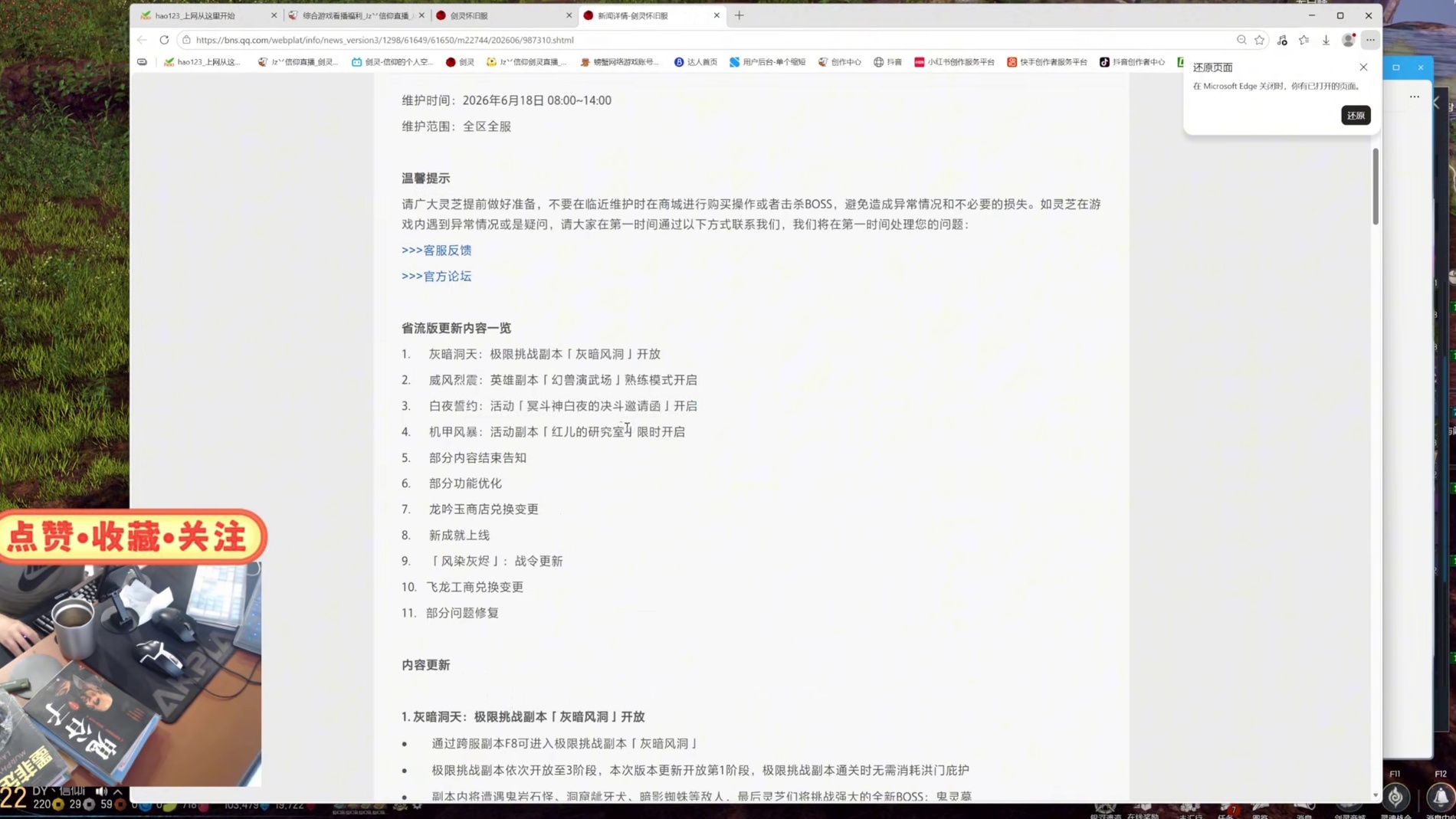This screenshot has height=819, width=1456.
Task: Click the webcam overlay thumbnail
Action: [x=130, y=674]
